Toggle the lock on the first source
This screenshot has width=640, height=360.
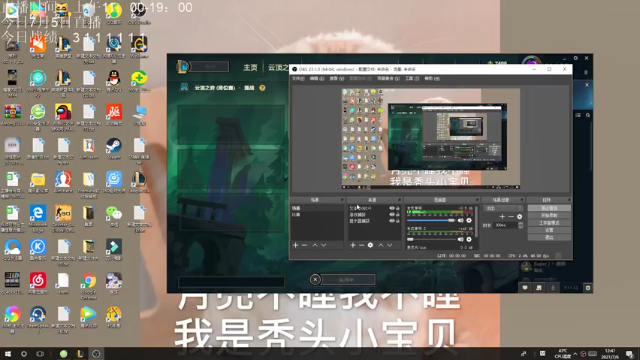point(398,208)
